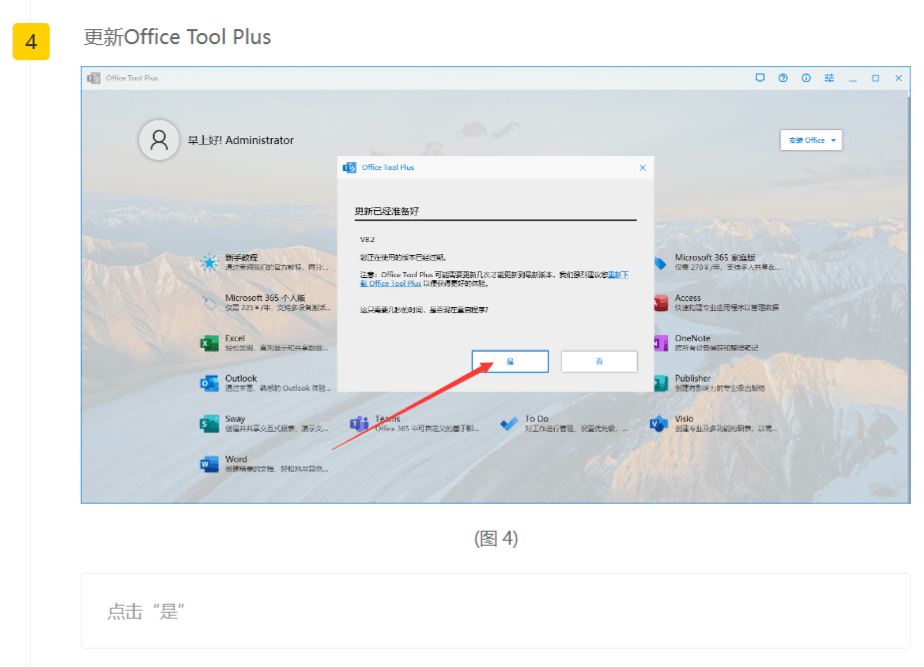Click the Office Tool Plus logo in main title bar
The height and width of the screenshot is (667, 924).
[94, 78]
